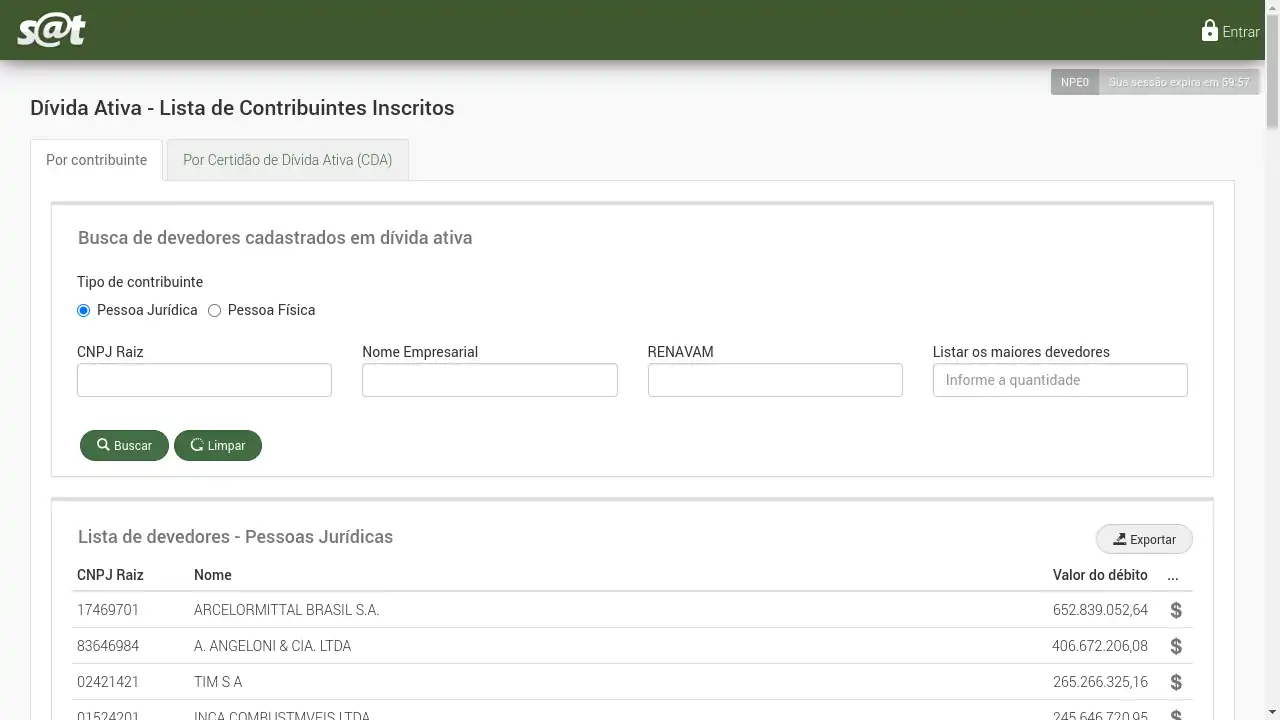Click the Limpar button to clear fields
This screenshot has height=720, width=1280.
(218, 445)
